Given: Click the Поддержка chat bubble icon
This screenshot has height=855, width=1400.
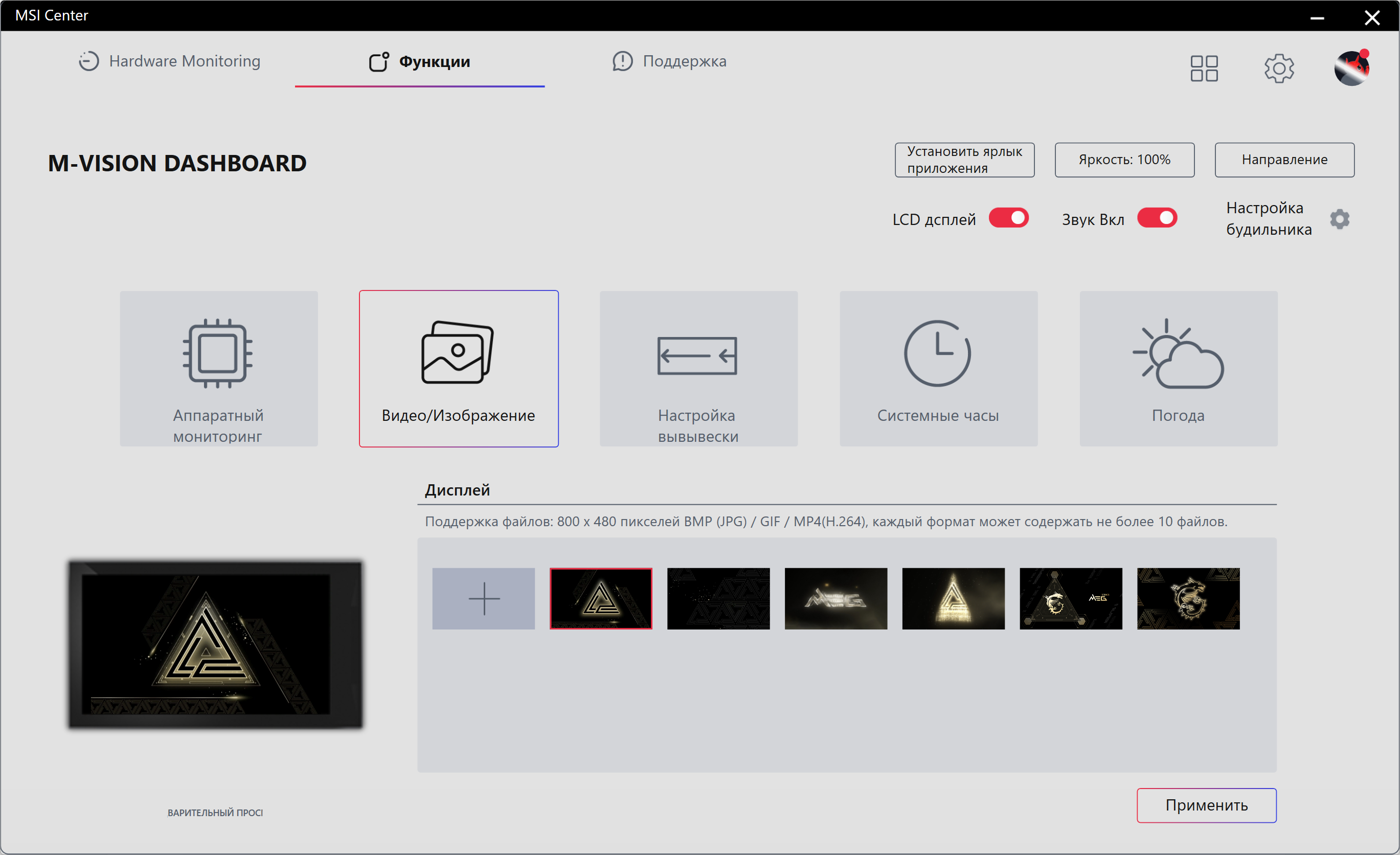Looking at the screenshot, I should [623, 61].
